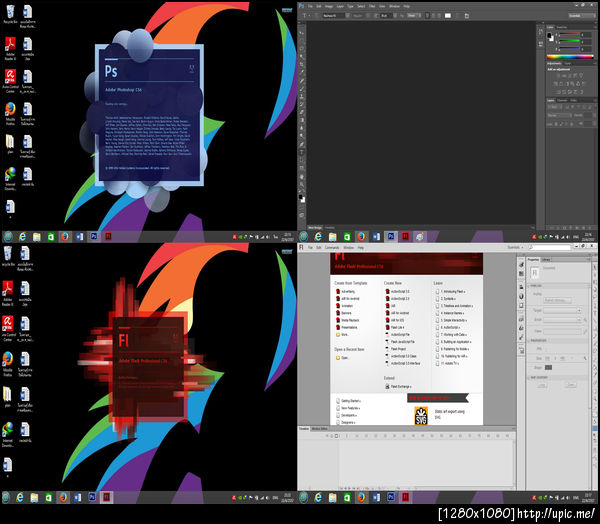Open the collapsed Align panel icon in Flash
The image size is (600, 524).
point(521,287)
